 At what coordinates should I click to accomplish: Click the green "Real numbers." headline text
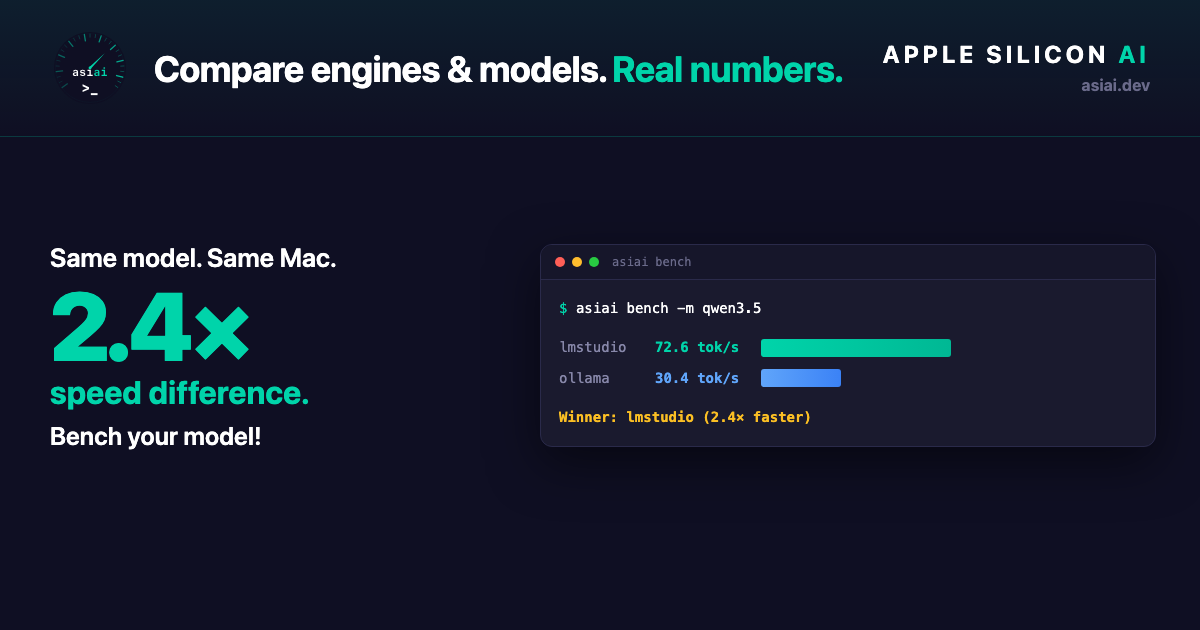(x=727, y=70)
